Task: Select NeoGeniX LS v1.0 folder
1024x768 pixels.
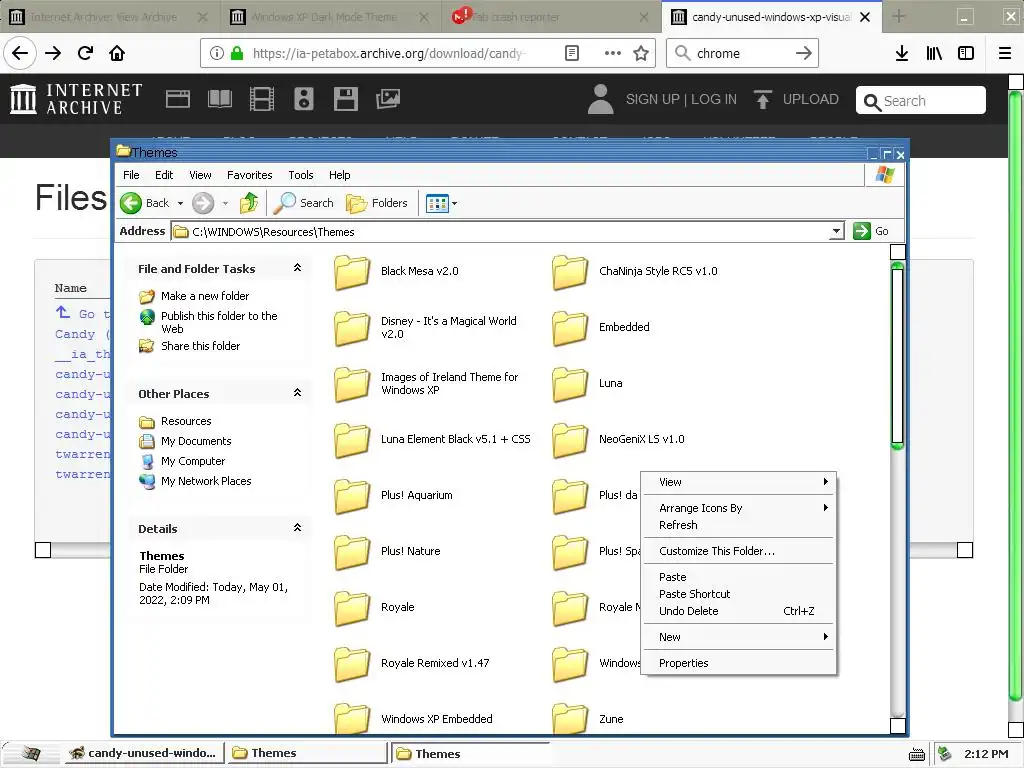Action: pyautogui.click(x=618, y=440)
